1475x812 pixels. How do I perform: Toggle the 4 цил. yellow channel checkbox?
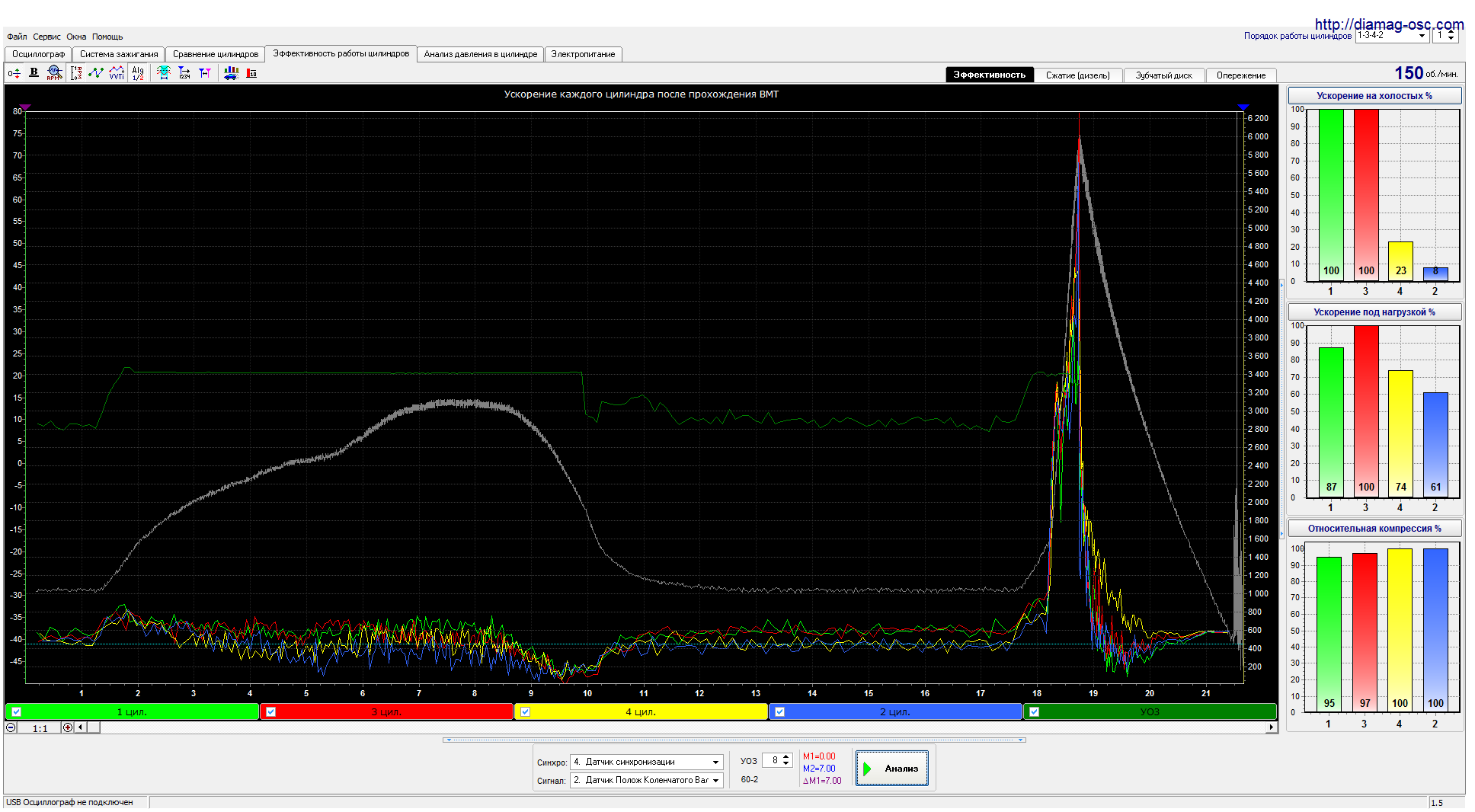pyautogui.click(x=526, y=711)
